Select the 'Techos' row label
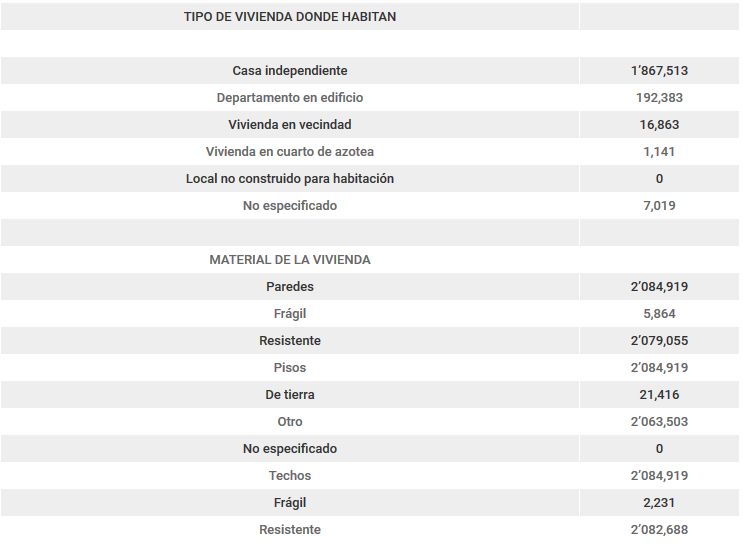Viewport: 743px width, 552px height. [290, 476]
